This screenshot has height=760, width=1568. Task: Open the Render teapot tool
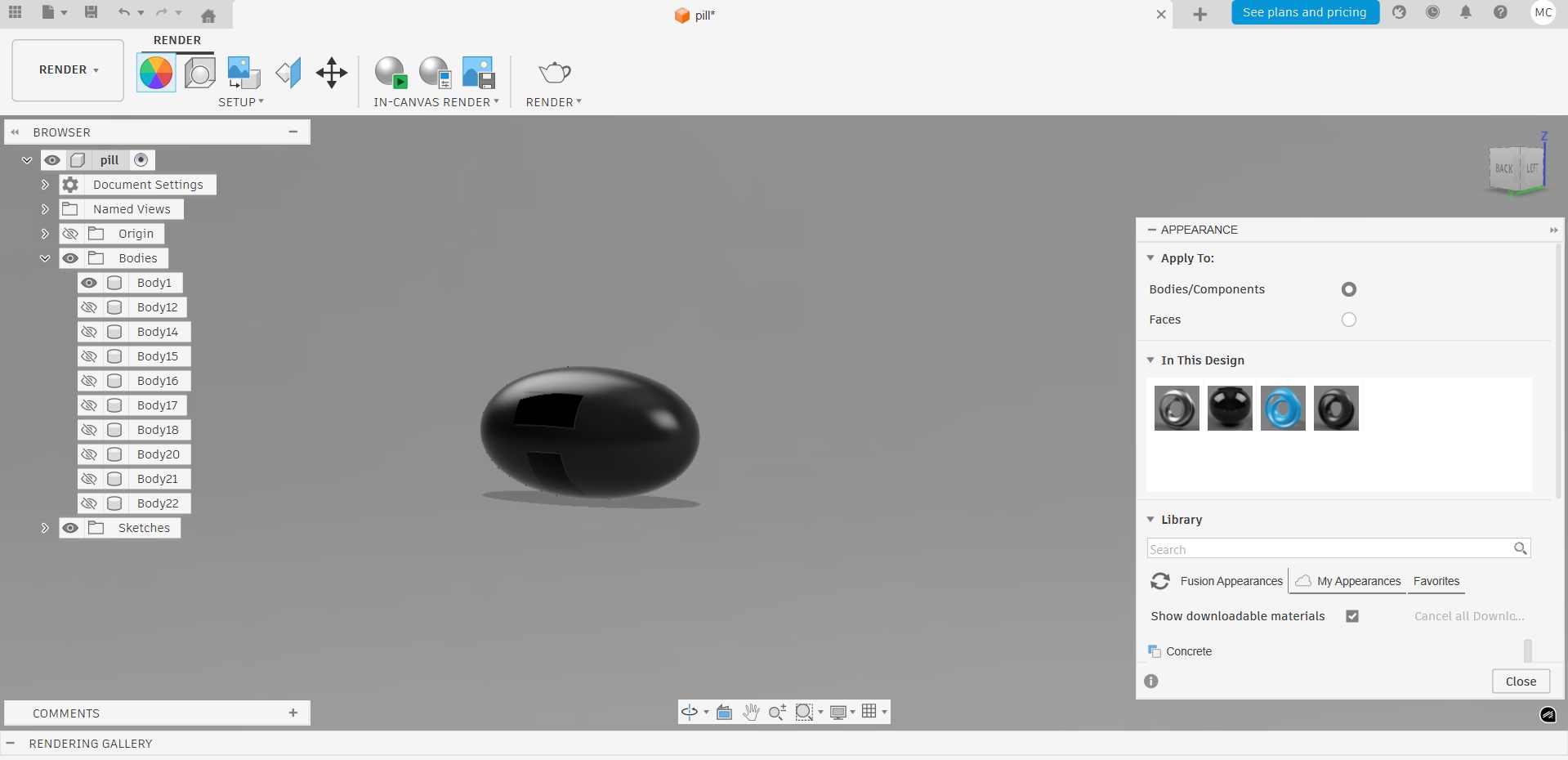(x=555, y=73)
